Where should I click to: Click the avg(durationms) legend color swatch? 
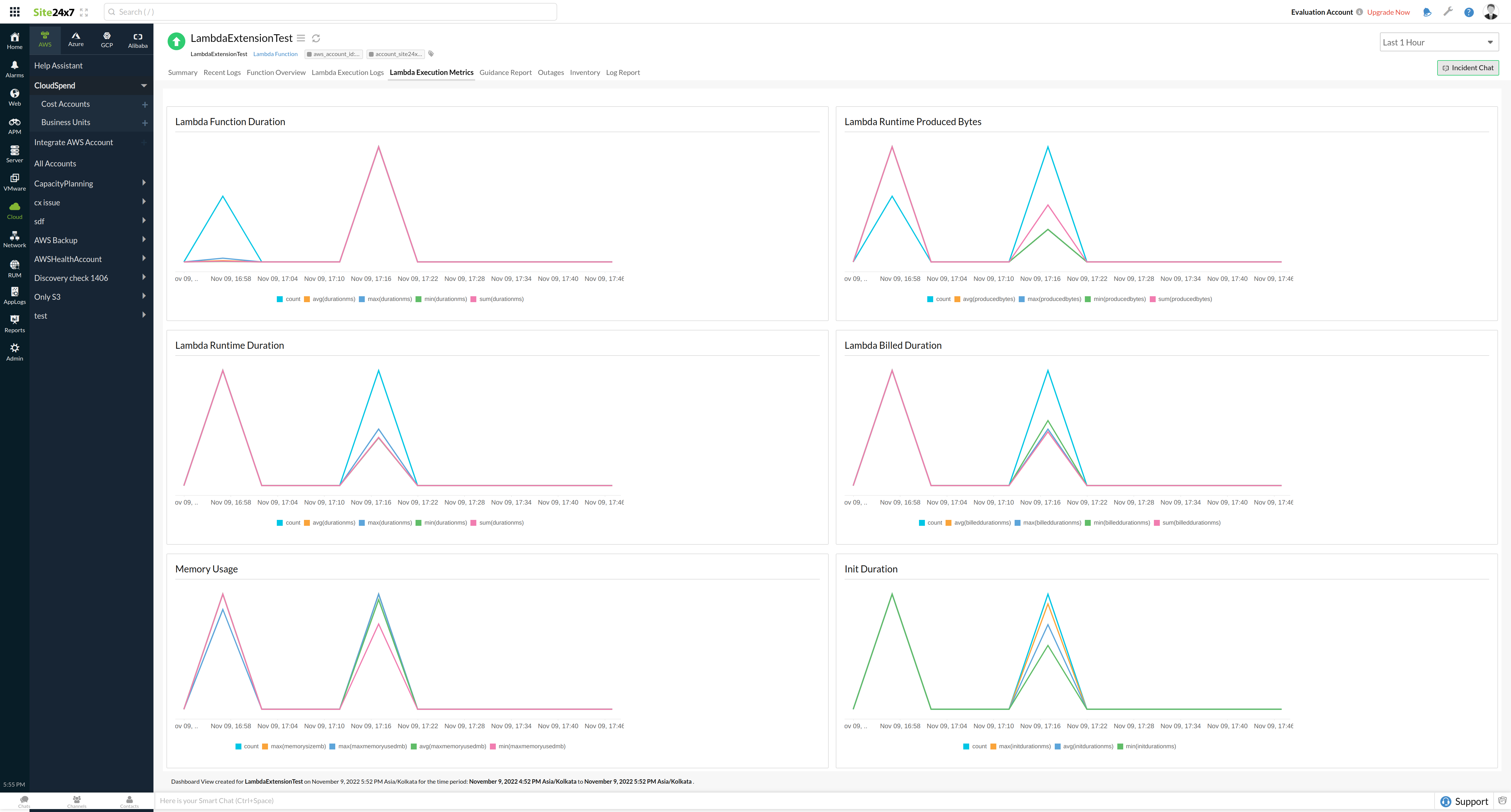(307, 299)
